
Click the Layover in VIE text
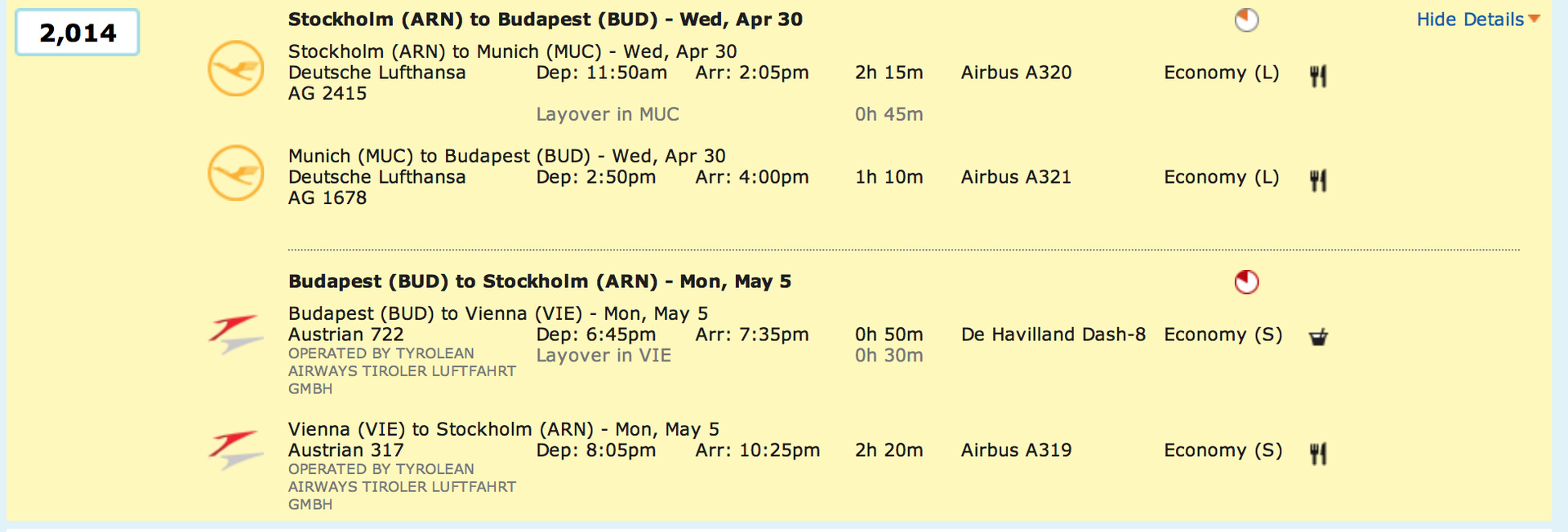[604, 356]
